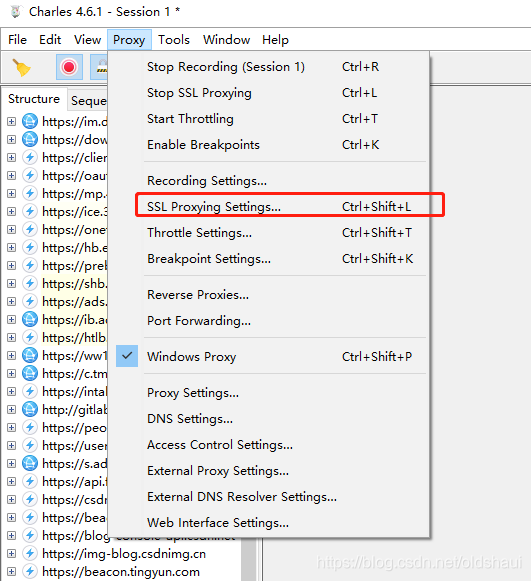Viewport: 531px width, 581px height.
Task: Switch to the Structure tab
Action: pyautogui.click(x=34, y=99)
